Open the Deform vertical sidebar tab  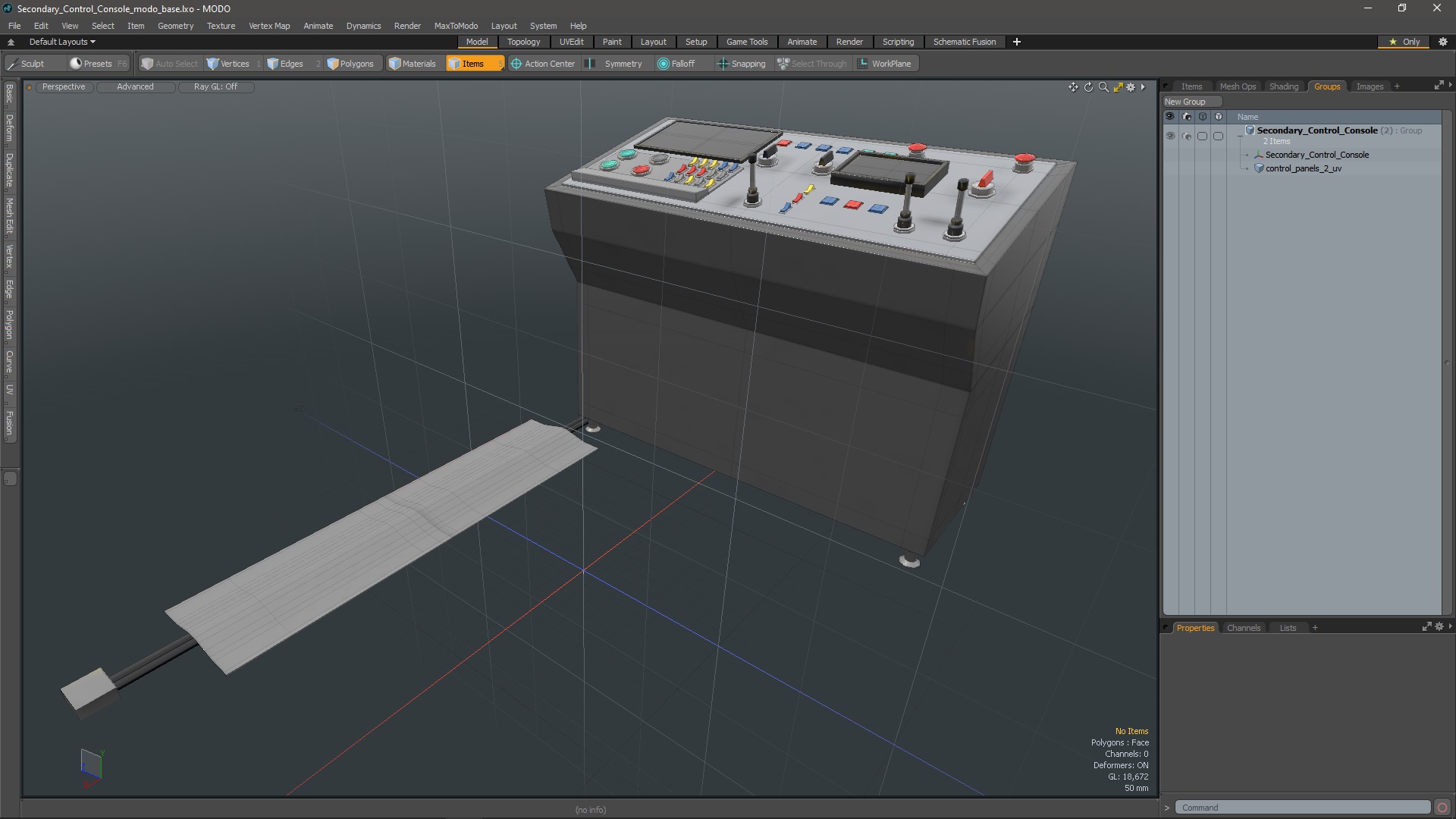click(x=9, y=129)
